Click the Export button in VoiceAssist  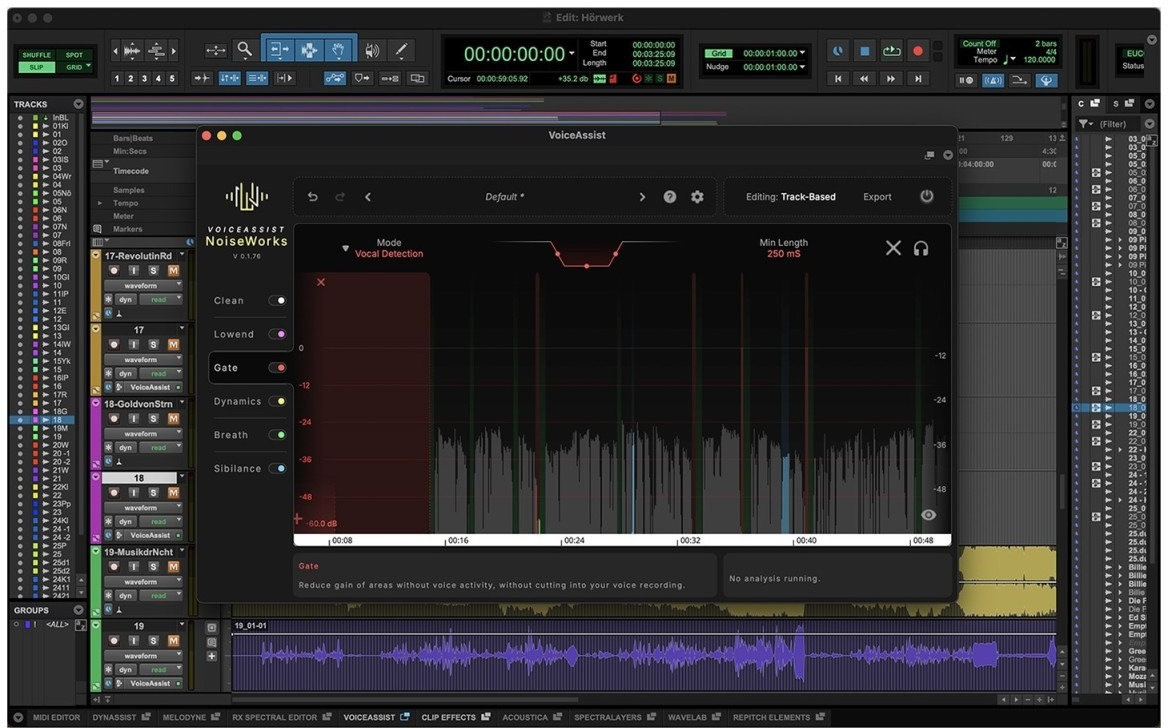[x=877, y=197]
